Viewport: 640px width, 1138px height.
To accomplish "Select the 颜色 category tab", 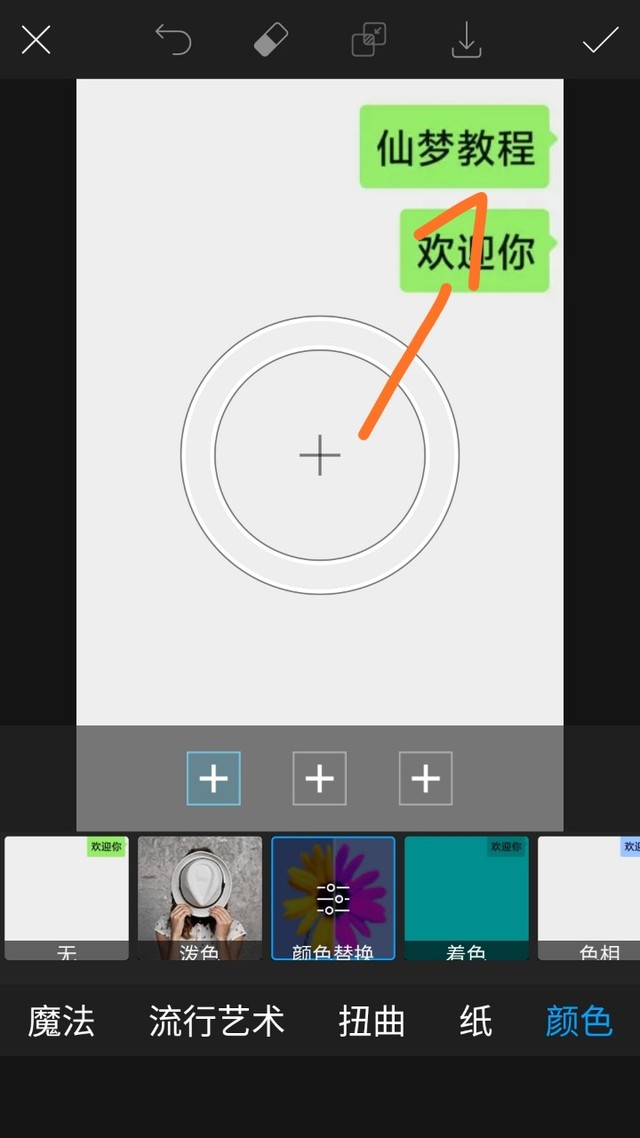I will (x=579, y=1021).
